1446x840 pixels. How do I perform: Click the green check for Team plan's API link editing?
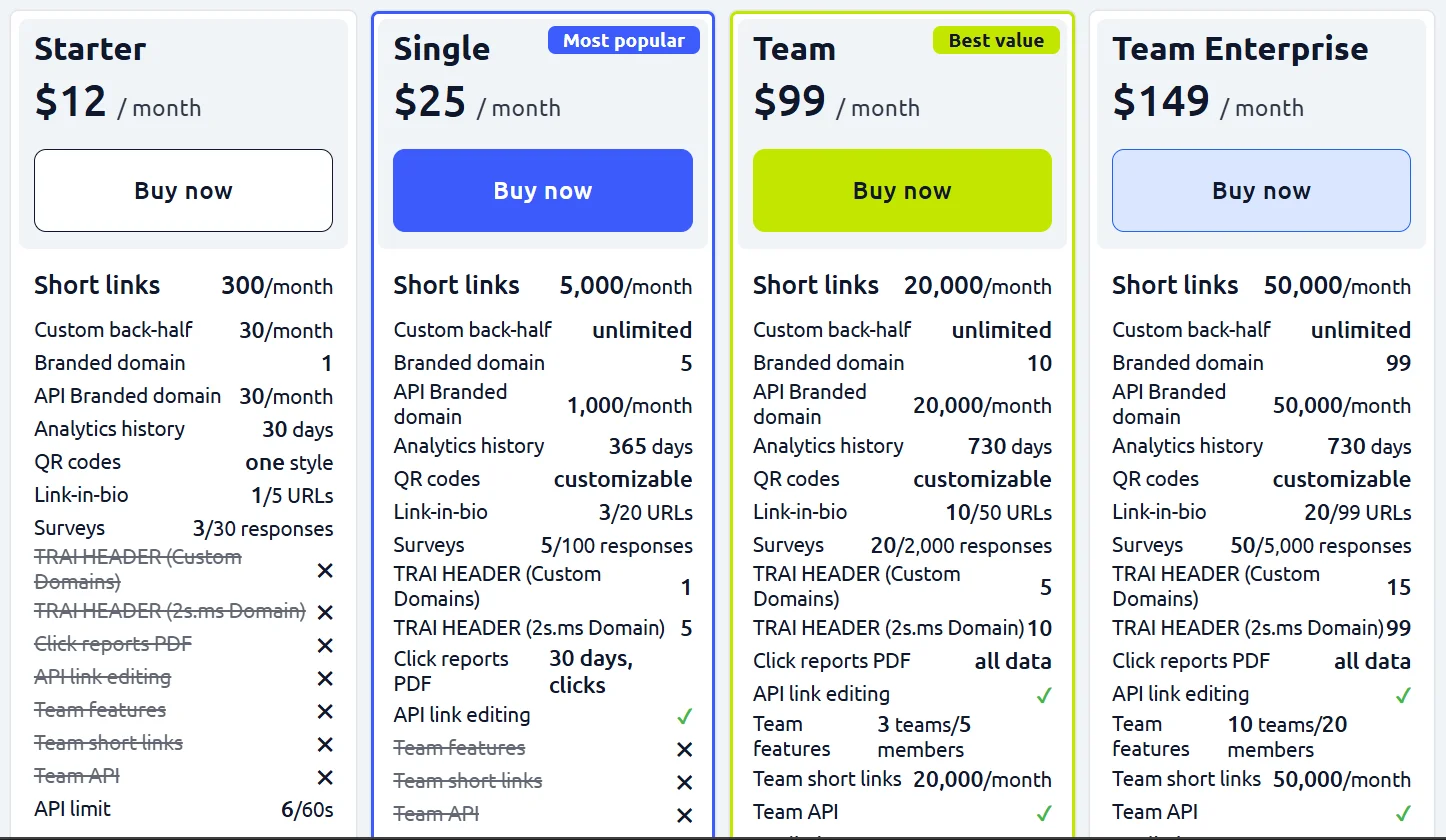pyautogui.click(x=1044, y=695)
